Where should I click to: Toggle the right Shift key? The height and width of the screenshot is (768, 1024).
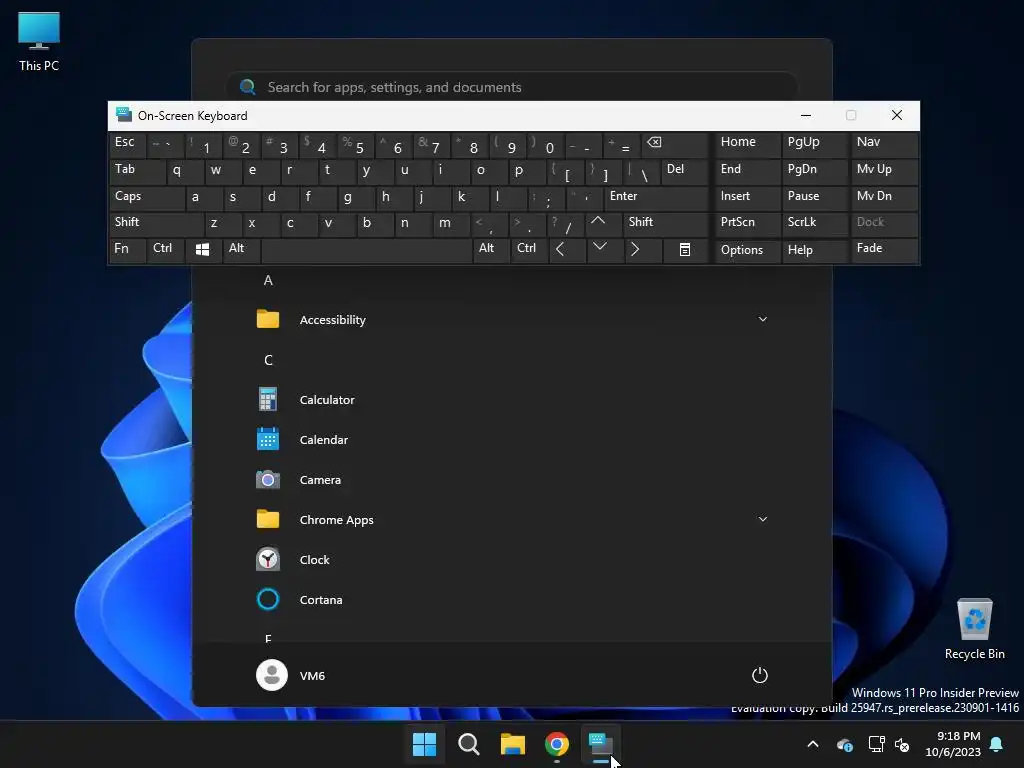coord(665,224)
